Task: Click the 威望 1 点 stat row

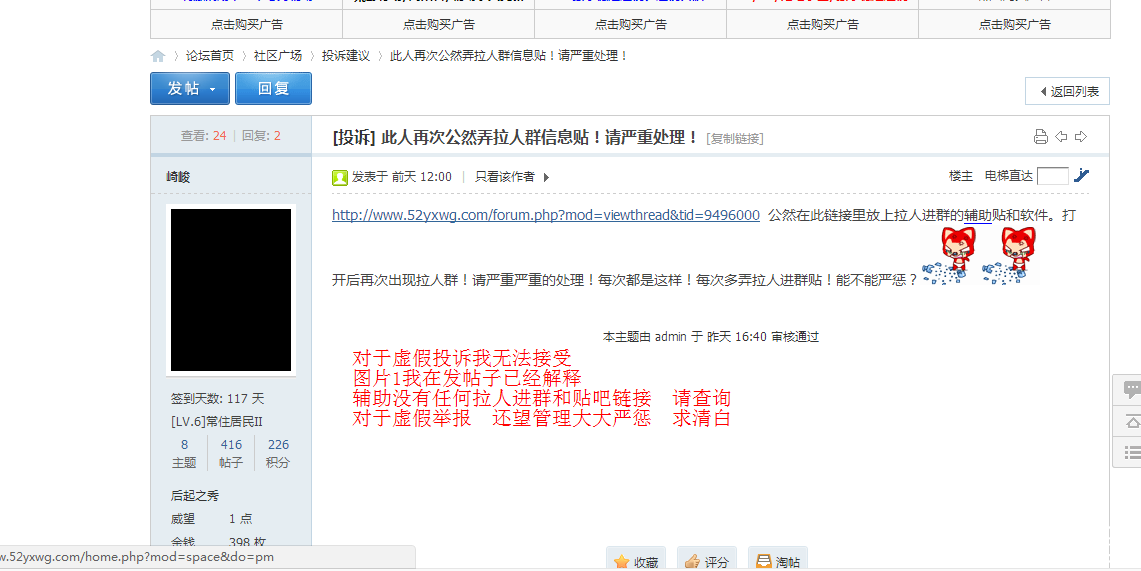Action: coord(211,519)
